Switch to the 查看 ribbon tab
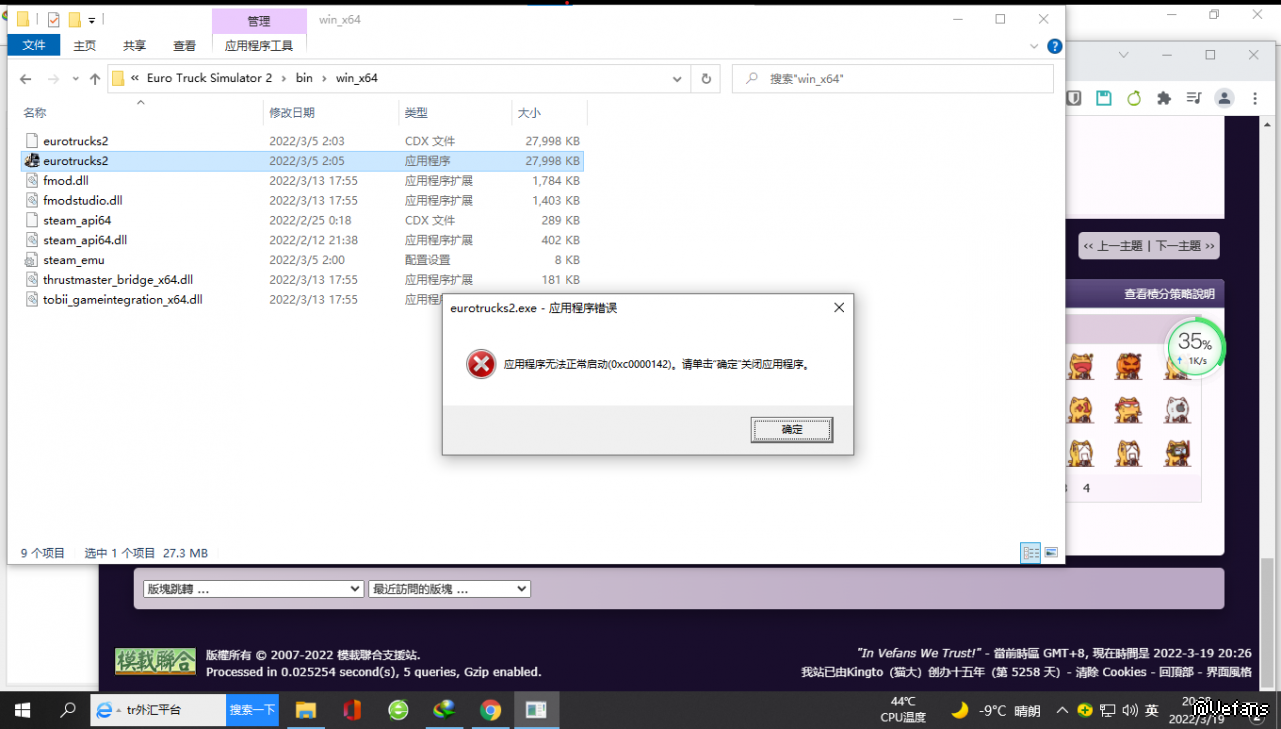Screen dimensions: 1281x729 [x=184, y=46]
